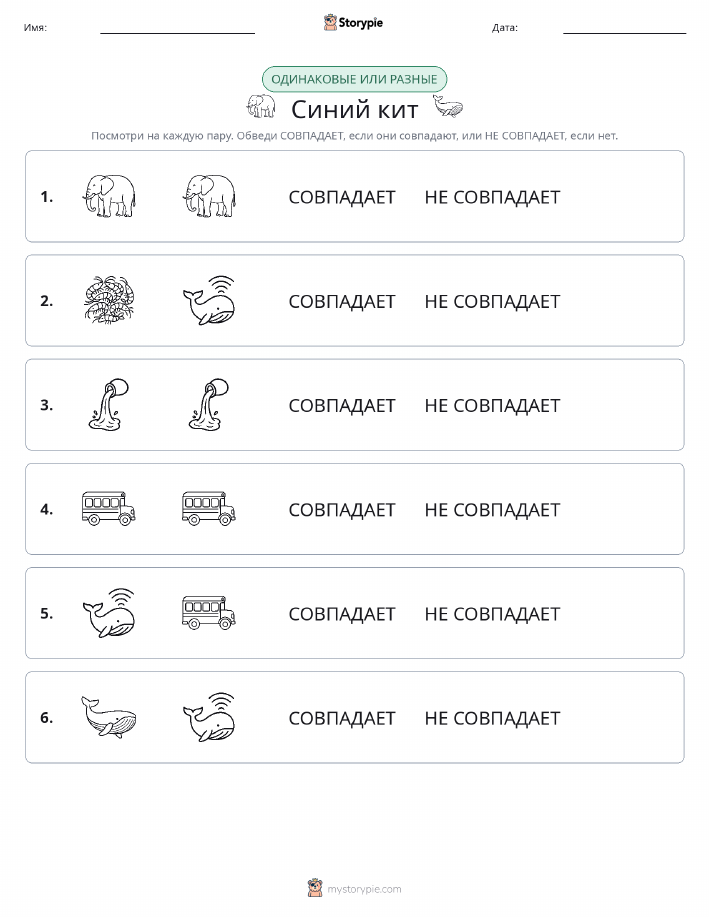Image resolution: width=709 pixels, height=917 pixels.
Task: Click the Storypie bear logo at top
Action: point(353,23)
